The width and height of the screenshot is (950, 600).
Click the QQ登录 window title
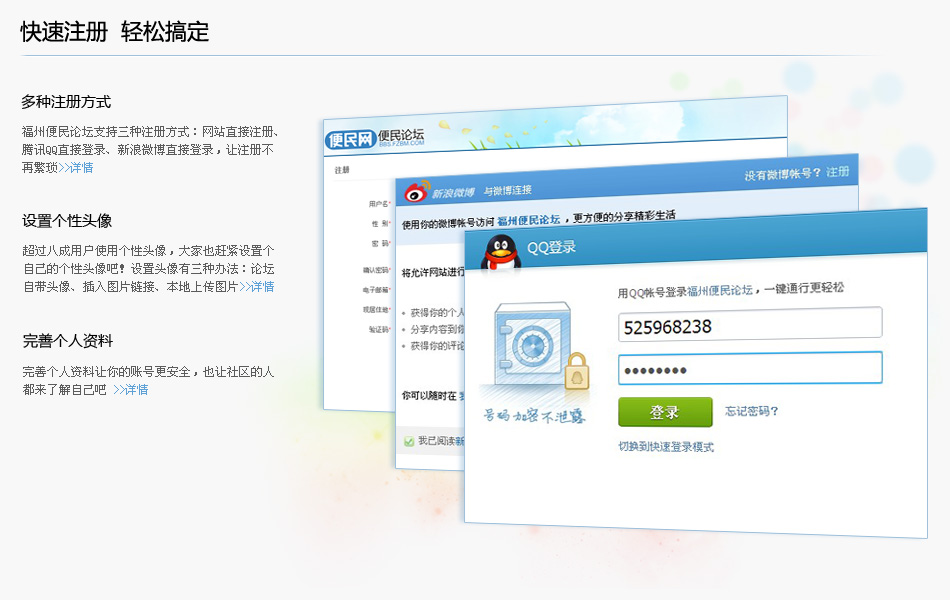(551, 247)
